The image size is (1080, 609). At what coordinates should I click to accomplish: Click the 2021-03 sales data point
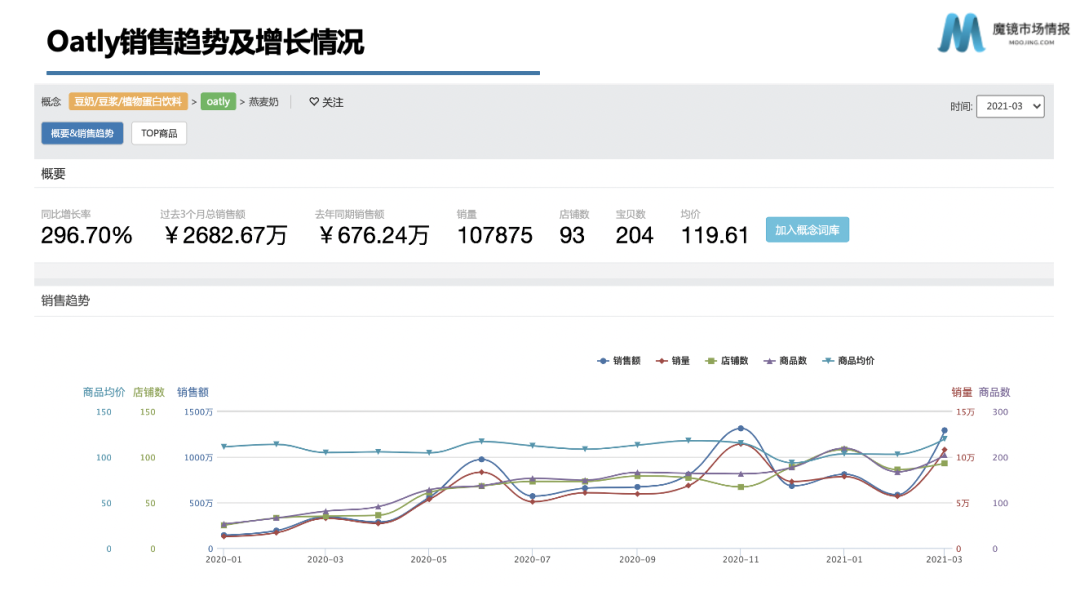pyautogui.click(x=944, y=431)
